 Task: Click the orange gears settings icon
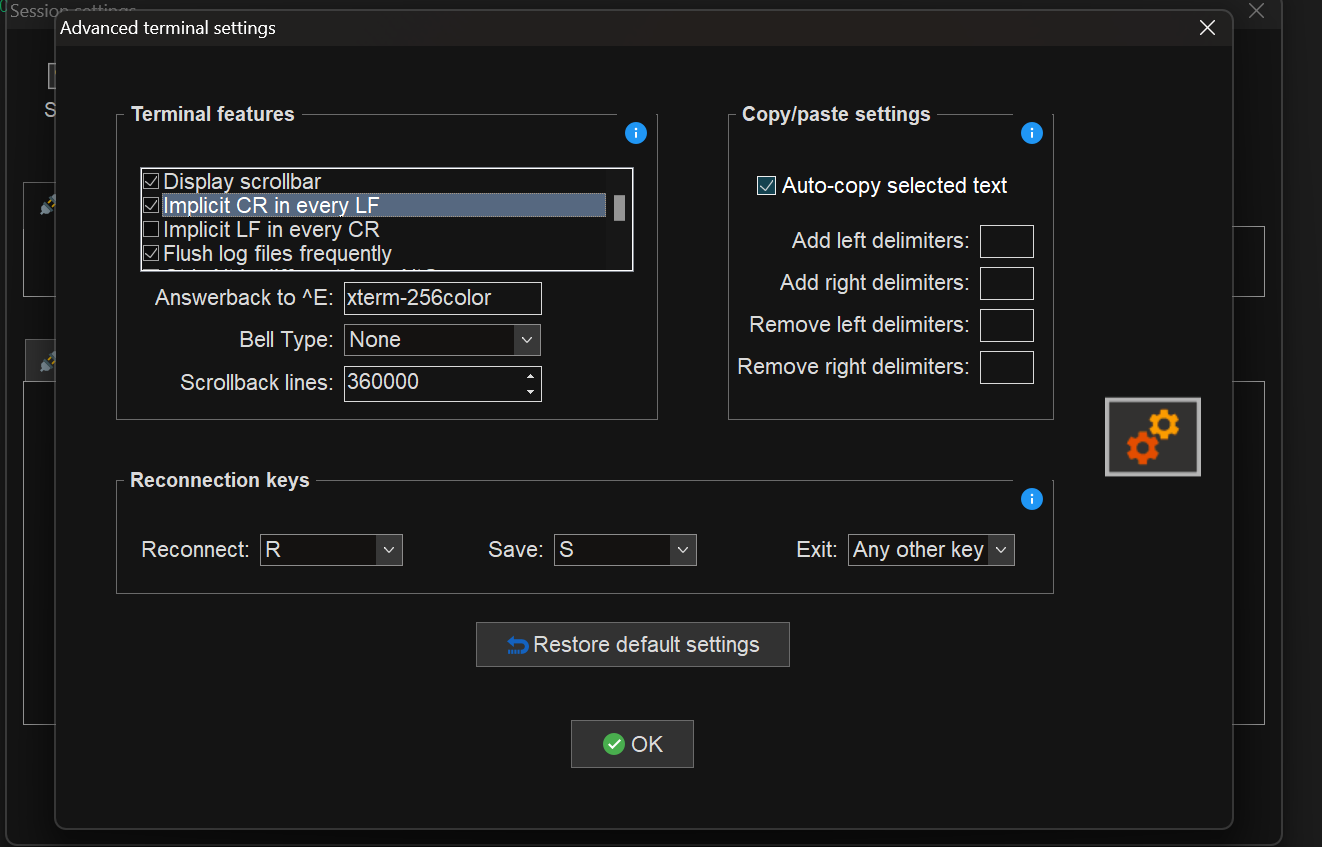click(1152, 437)
